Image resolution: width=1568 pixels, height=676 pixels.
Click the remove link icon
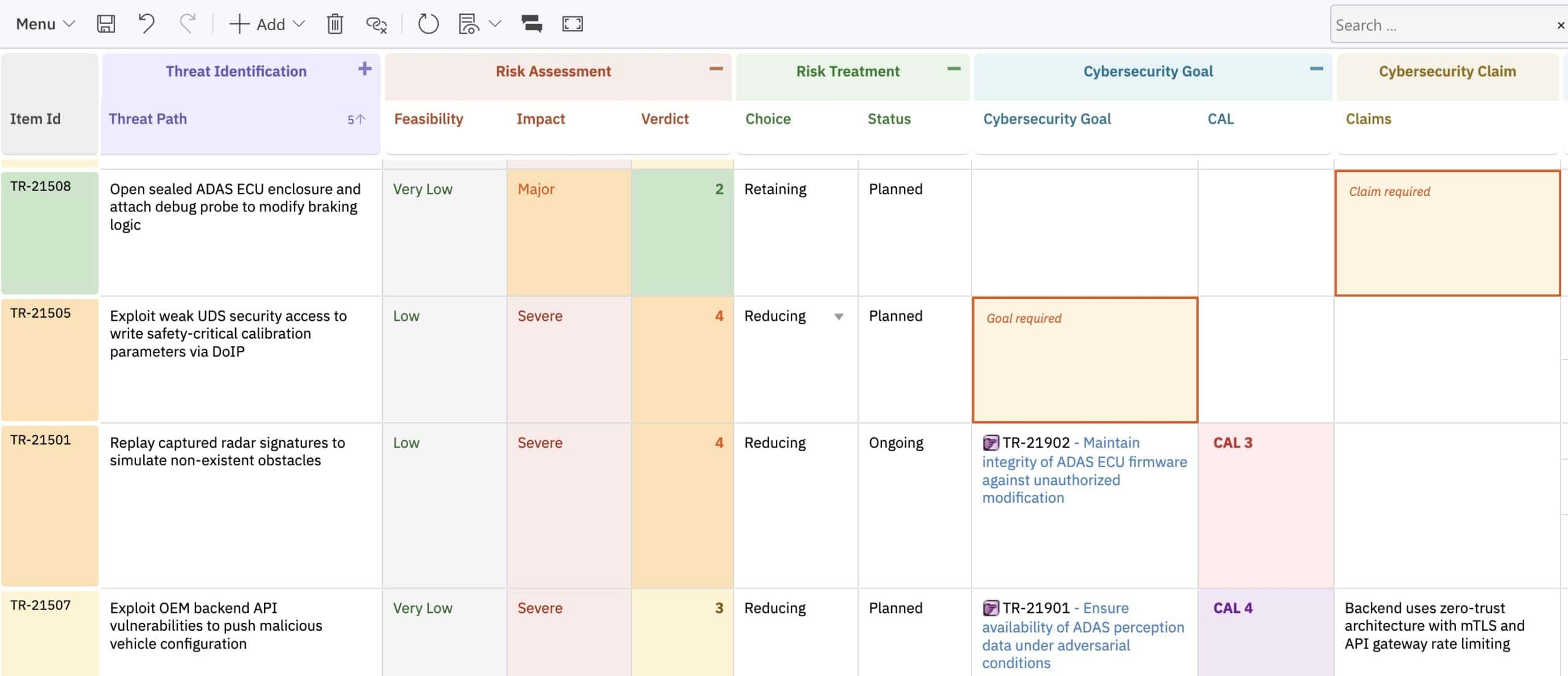375,24
